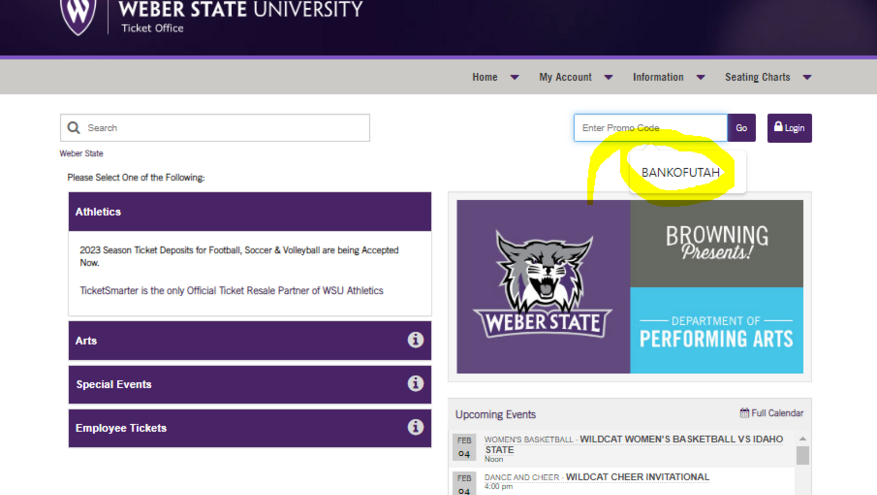Click the Enter Promo Code field
877x495 pixels.
(650, 128)
